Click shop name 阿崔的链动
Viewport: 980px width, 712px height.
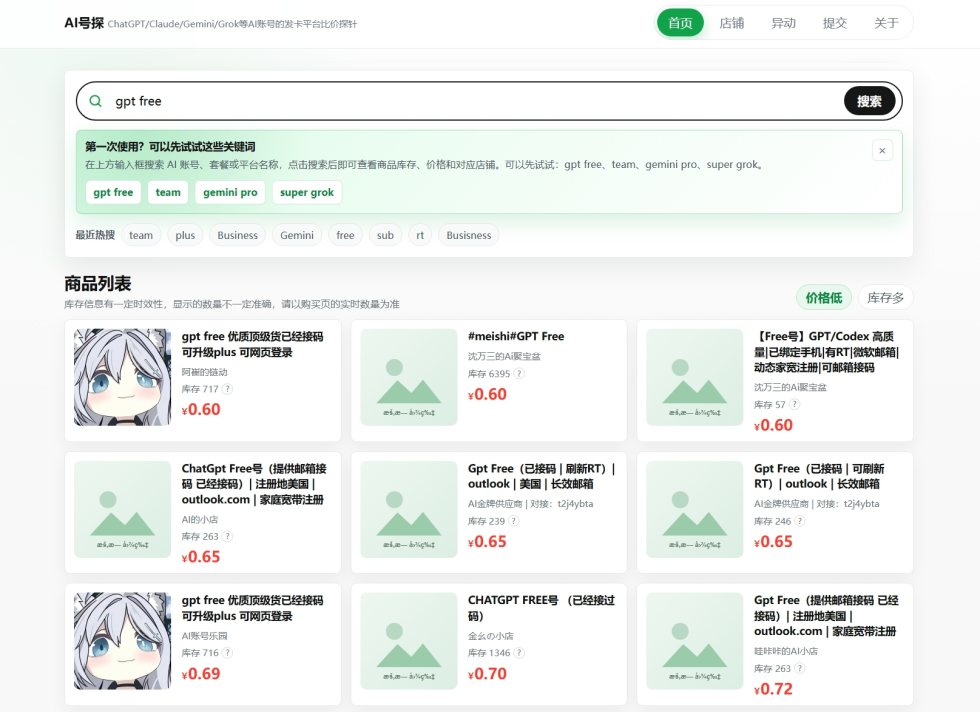(204, 372)
